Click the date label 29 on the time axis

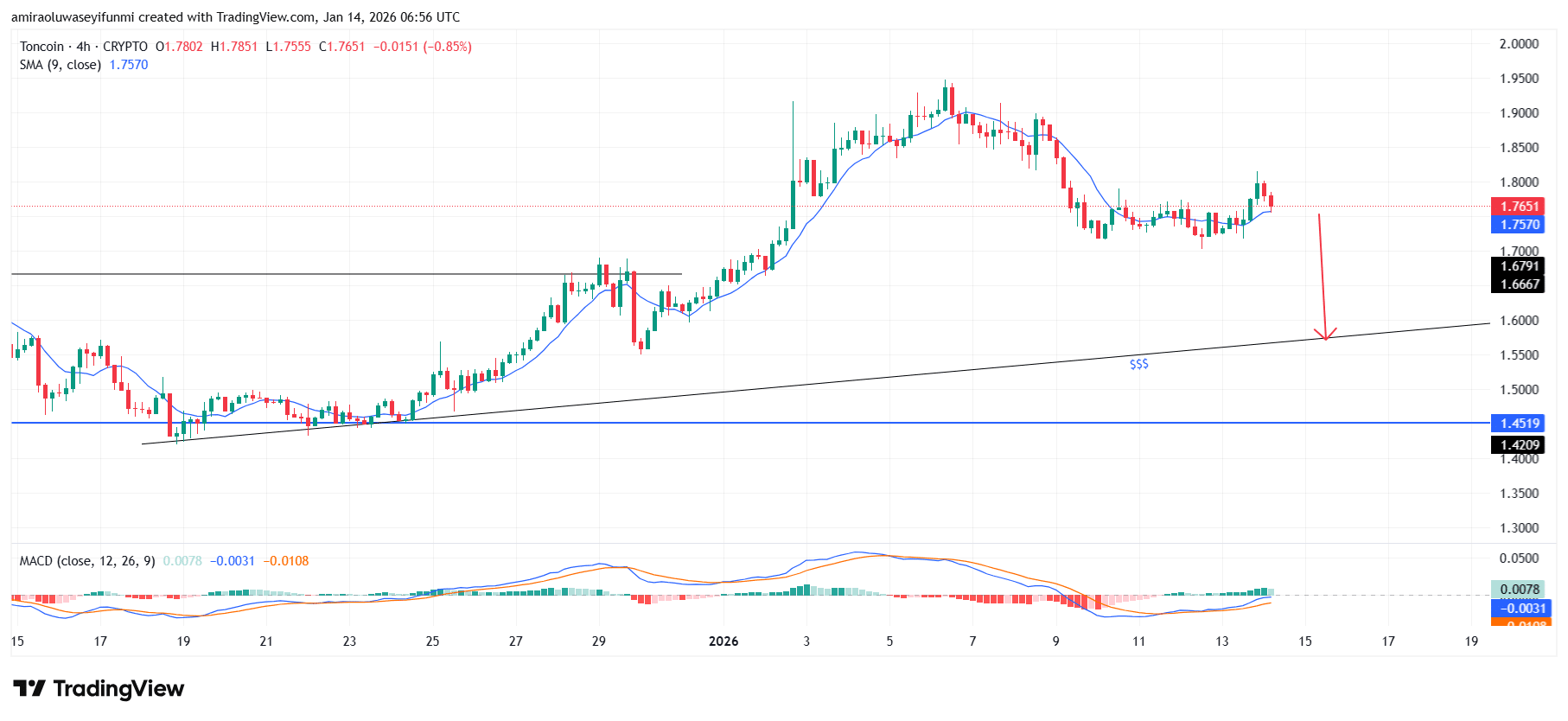tap(599, 641)
